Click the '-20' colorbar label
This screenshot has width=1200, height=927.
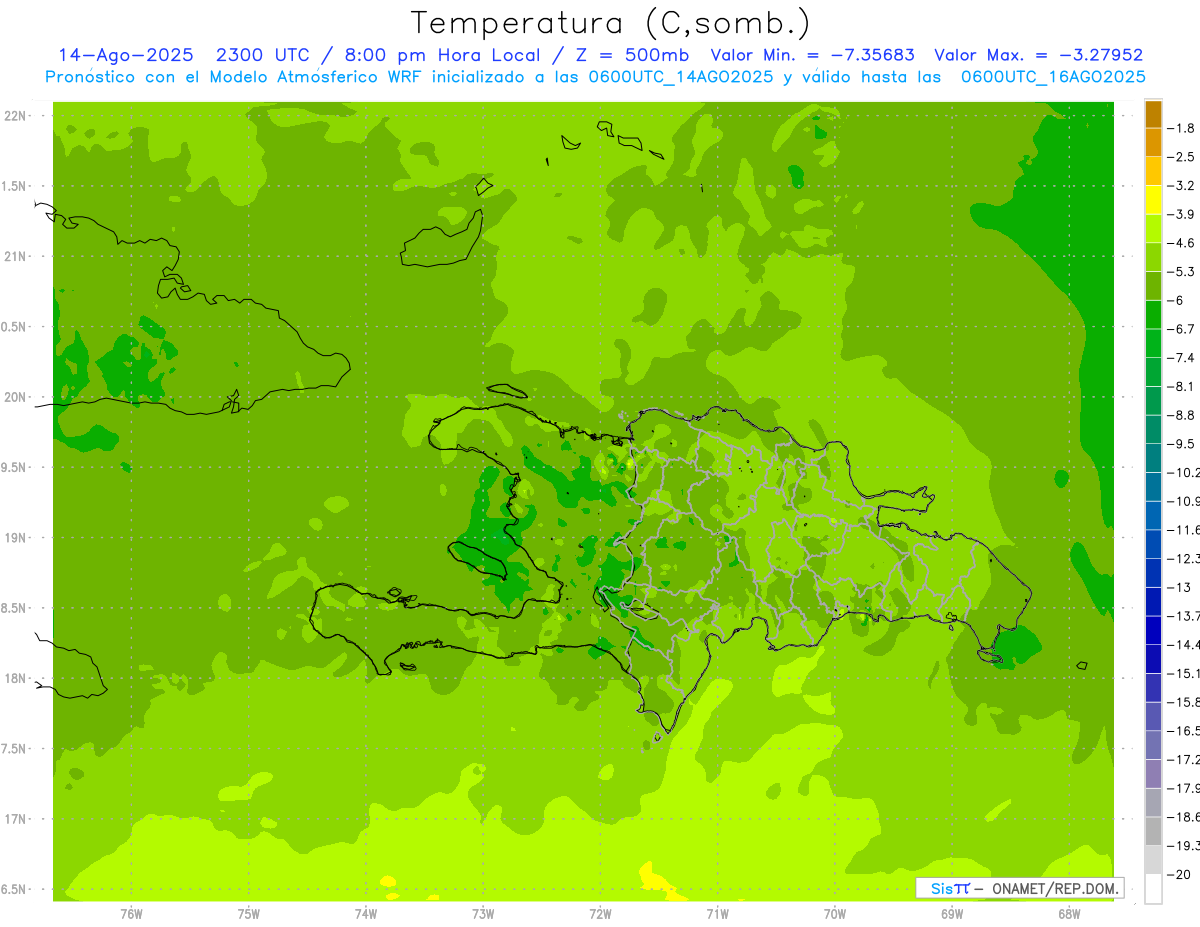[1181, 874]
